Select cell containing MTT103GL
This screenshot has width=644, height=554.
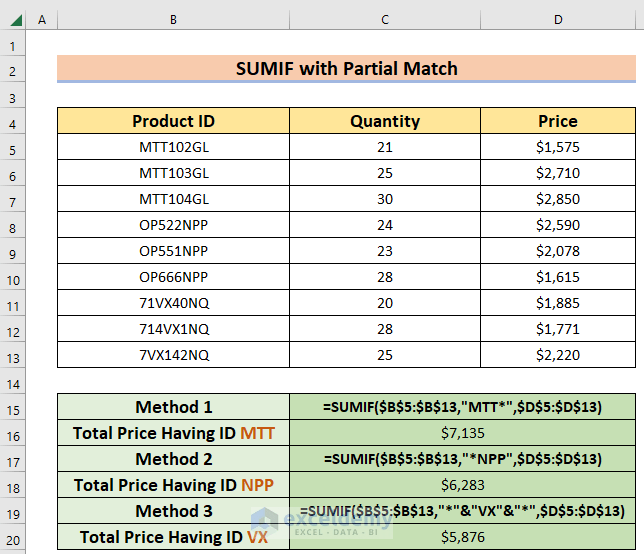173,173
